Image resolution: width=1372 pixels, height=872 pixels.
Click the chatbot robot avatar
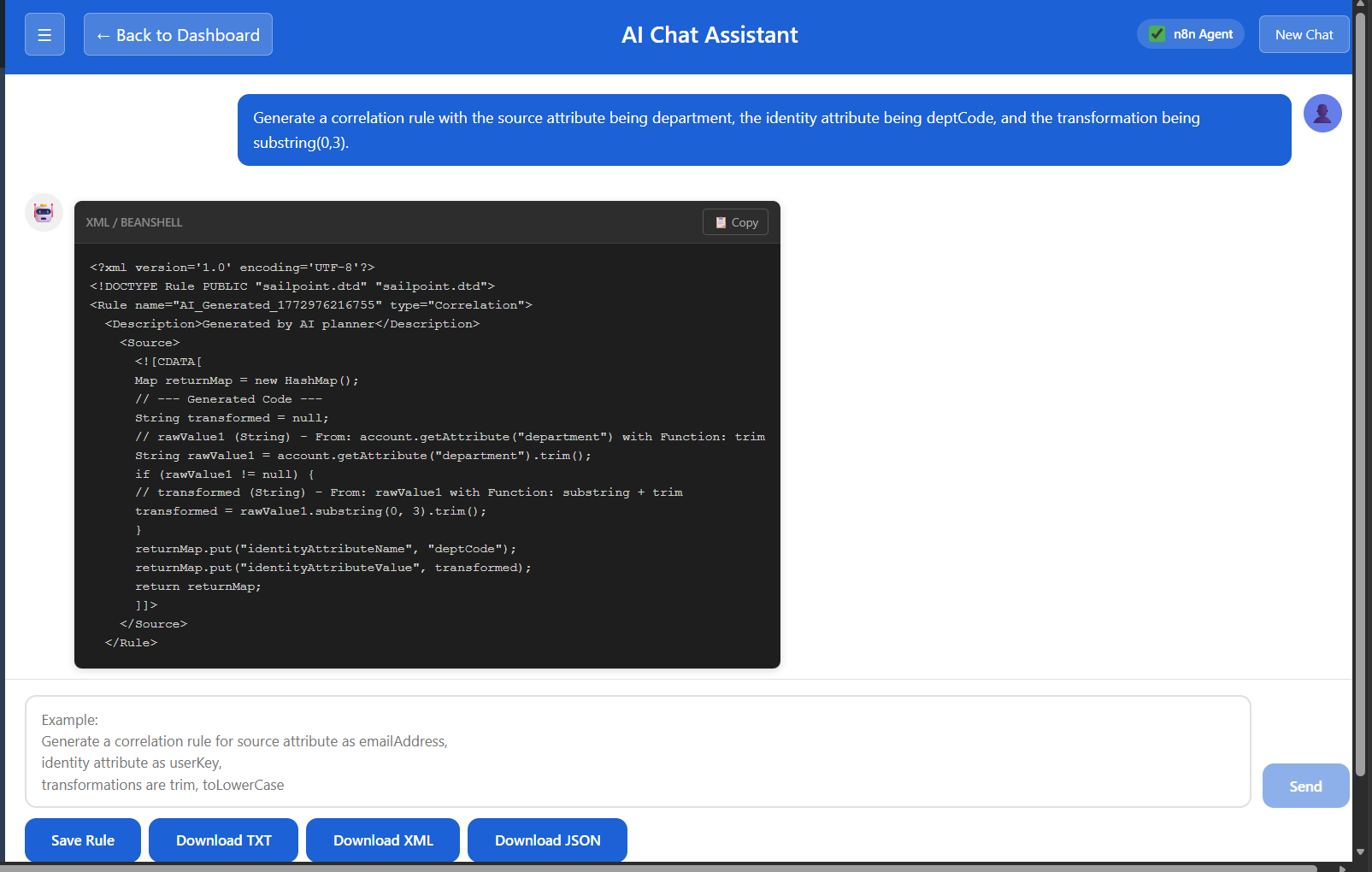pos(44,213)
